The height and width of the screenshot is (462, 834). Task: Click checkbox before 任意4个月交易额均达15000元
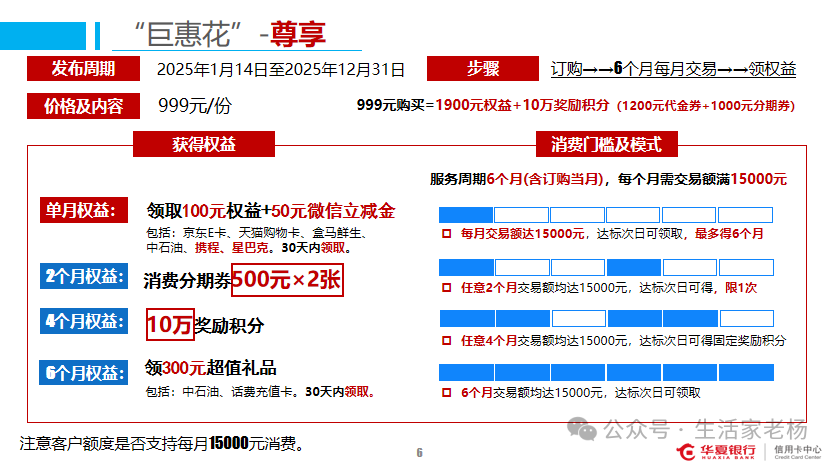(x=446, y=340)
